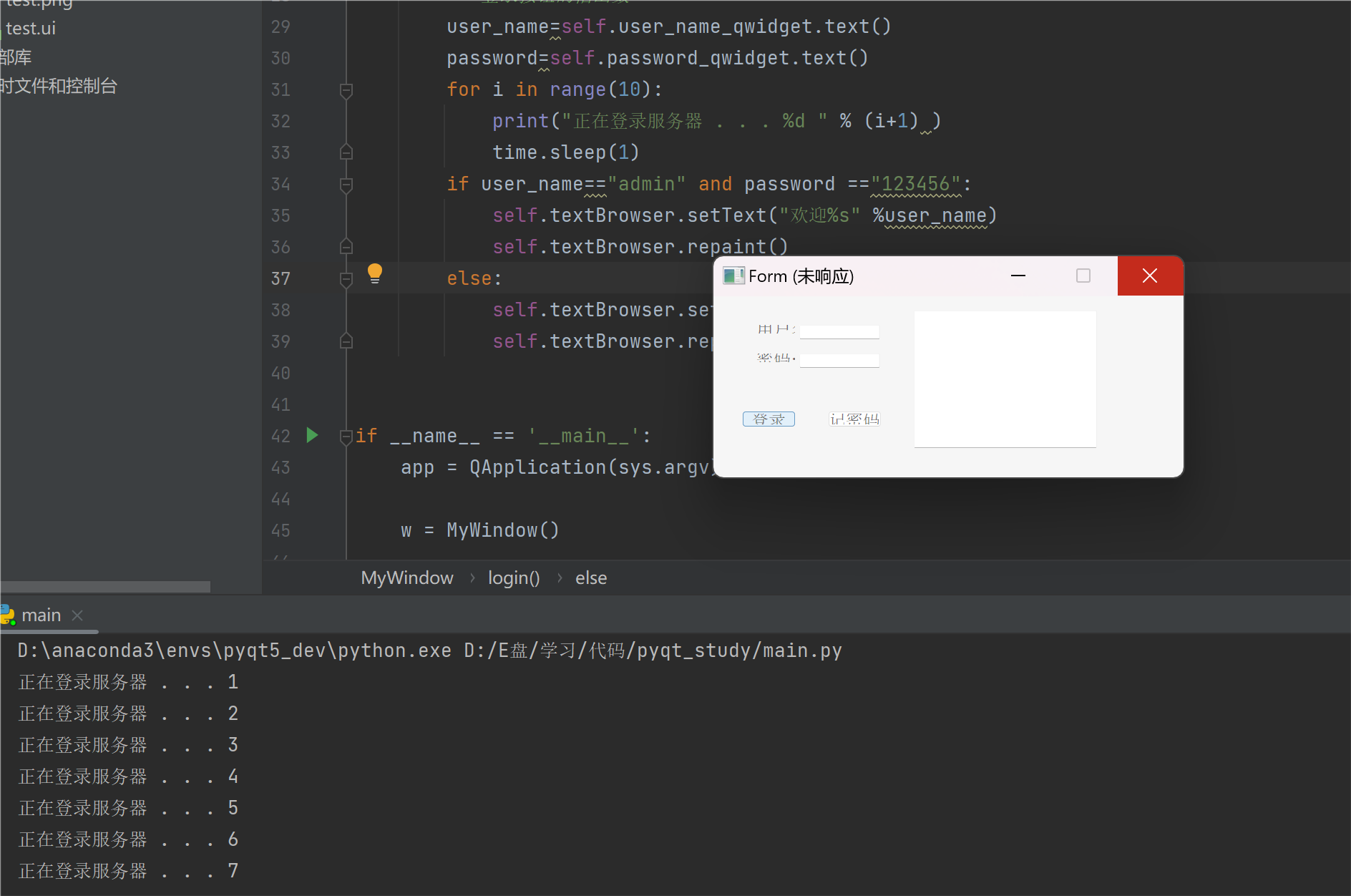The height and width of the screenshot is (896, 1351).
Task: Click the fold end marker at line 33
Action: point(346,152)
